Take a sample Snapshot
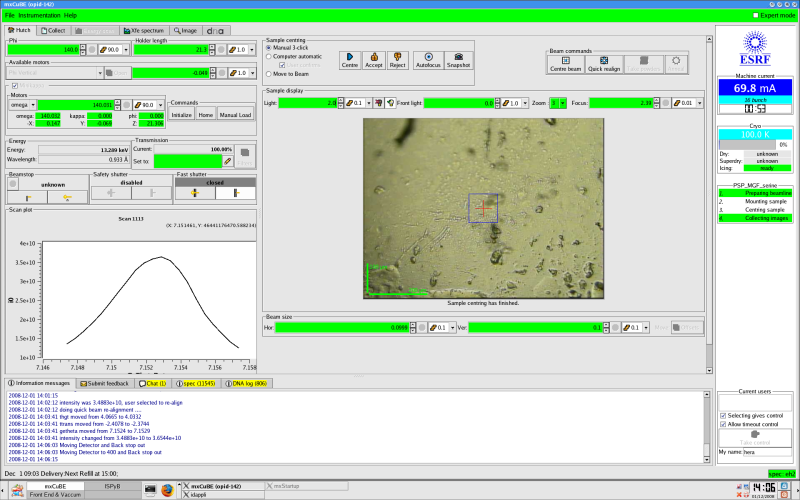Screen dimensions: 800x500 pyautogui.click(x=458, y=61)
